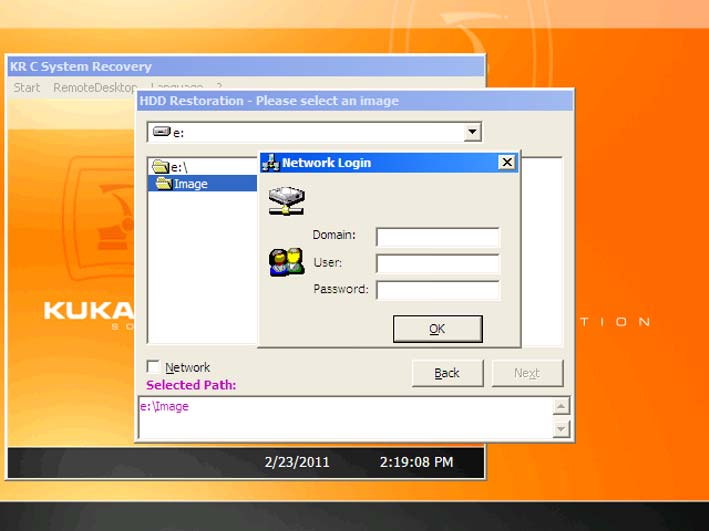Screen dimensions: 709x531
Task: Click the users icon beside the User field
Action: (x=286, y=262)
